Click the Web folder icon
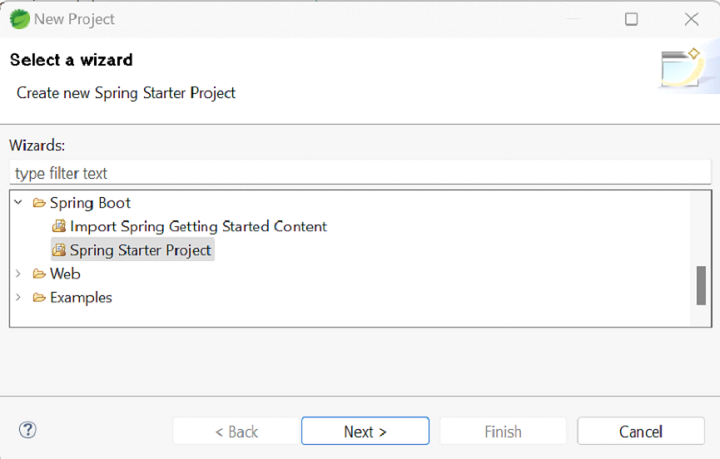 click(39, 274)
